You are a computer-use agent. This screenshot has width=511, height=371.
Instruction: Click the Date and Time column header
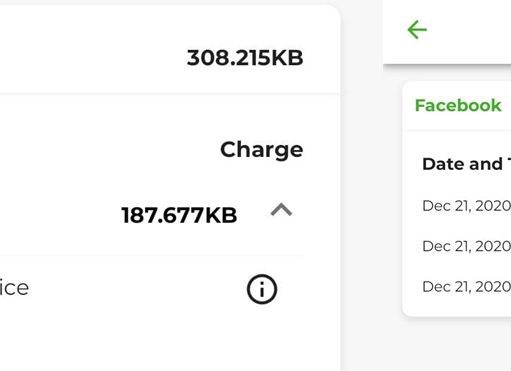467,164
